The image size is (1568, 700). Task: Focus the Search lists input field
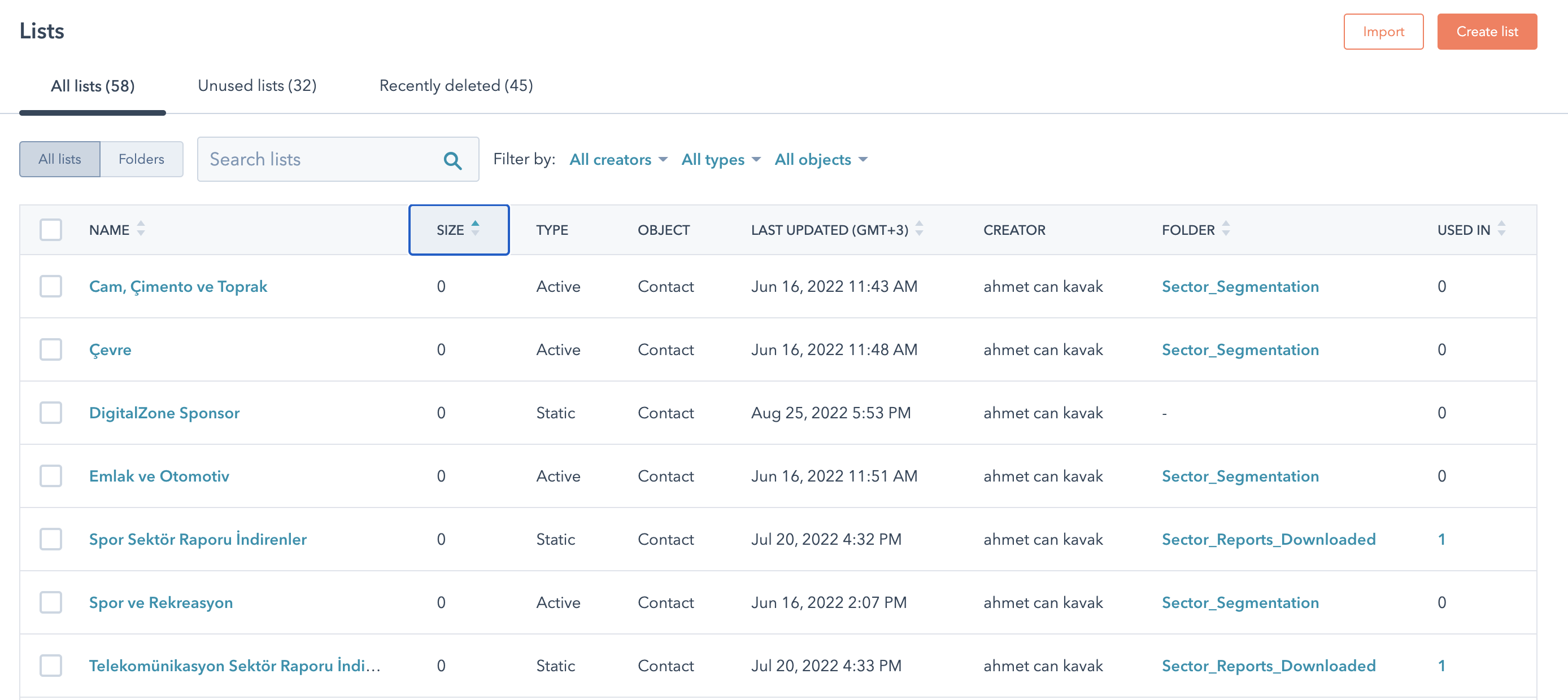[338, 159]
